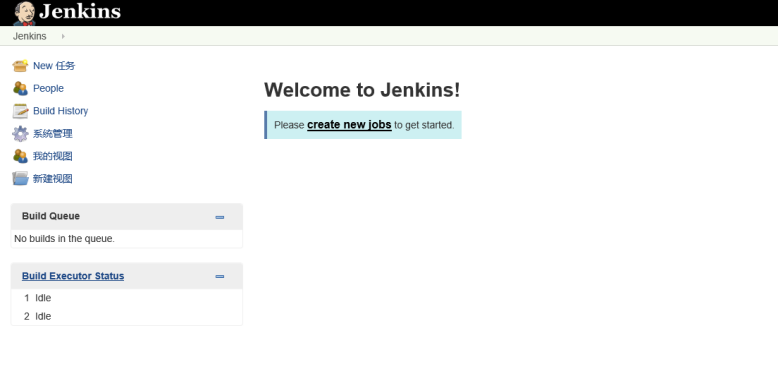This screenshot has width=779, height=381.
Task: Click the New 任务 box icon
Action: 20,66
